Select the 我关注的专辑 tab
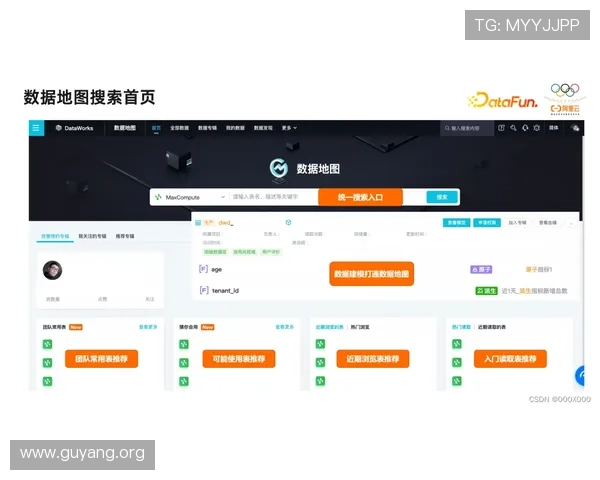Viewport: 600px width, 480px height. click(x=92, y=236)
